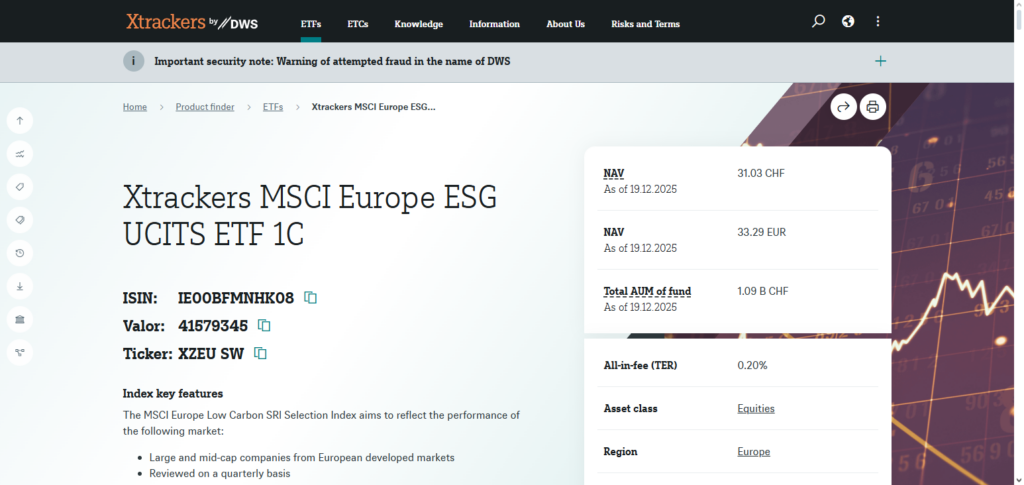Click the NAV label next to 33.29 EUR
Viewport: 1024px width, 485px height.
pyautogui.click(x=614, y=232)
